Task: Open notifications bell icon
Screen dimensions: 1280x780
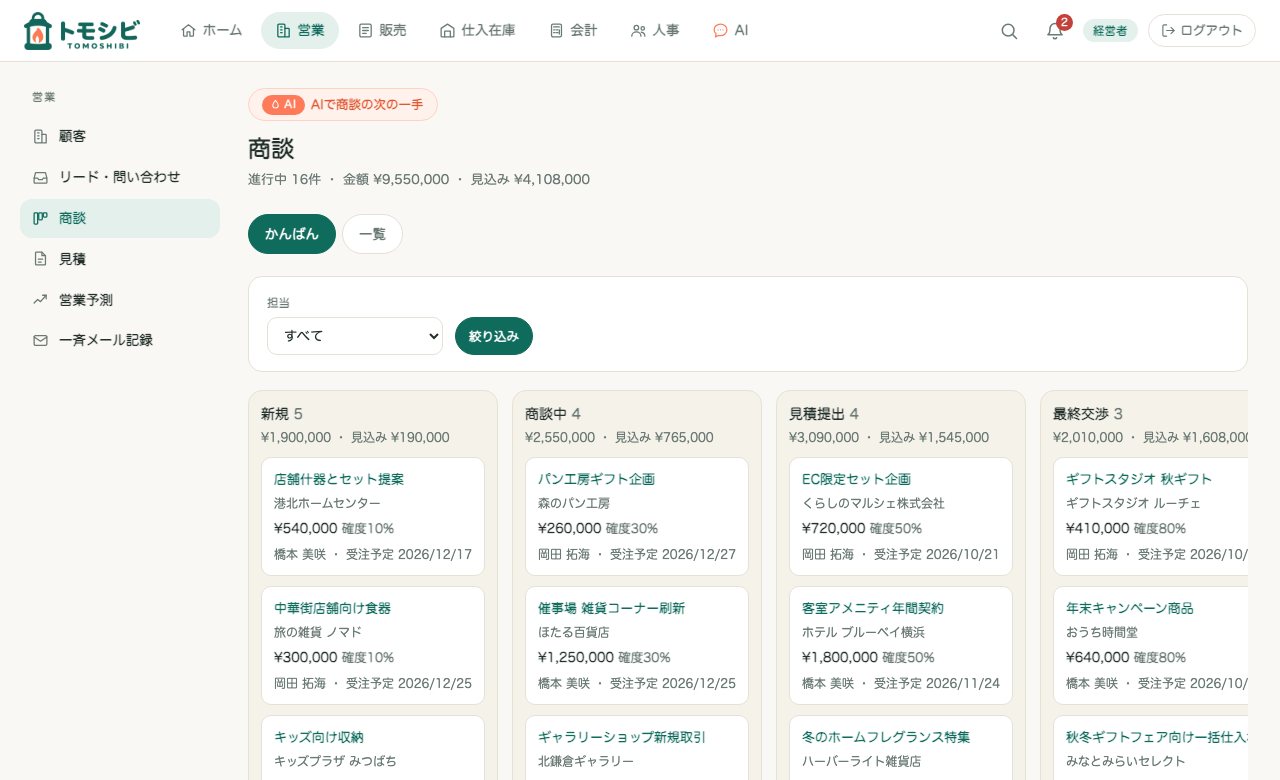Action: (1055, 31)
